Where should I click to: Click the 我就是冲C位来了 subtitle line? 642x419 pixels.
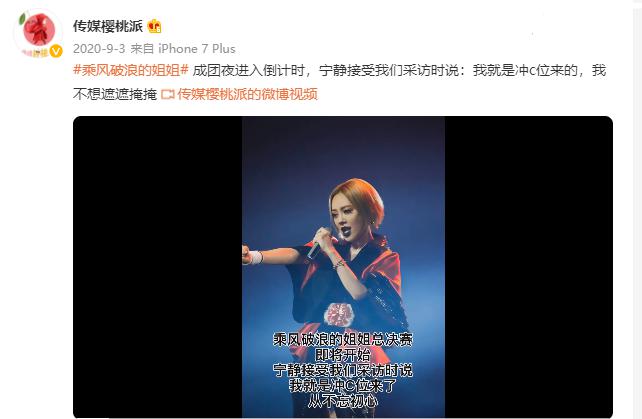pyautogui.click(x=343, y=385)
